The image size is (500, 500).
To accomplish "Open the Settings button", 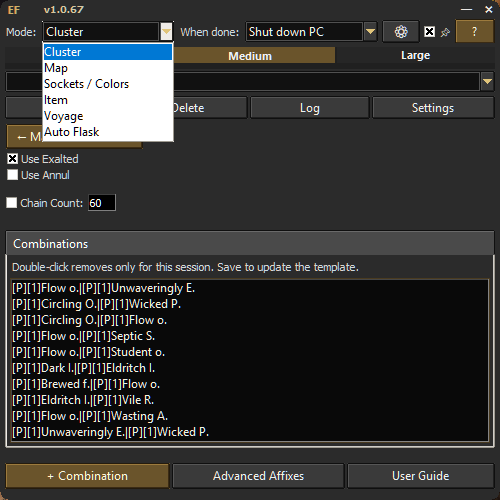I will 433,108.
